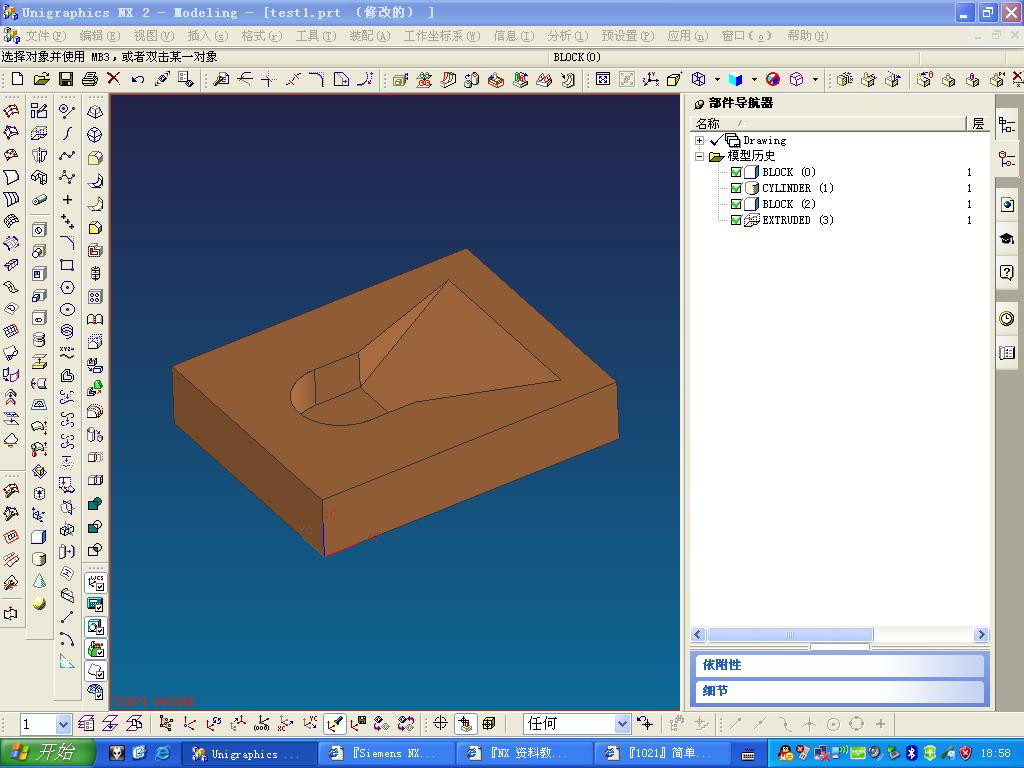This screenshot has height=768, width=1024.
Task: Uncheck the BLOCK (0) feature checkbox
Action: pyautogui.click(x=736, y=172)
